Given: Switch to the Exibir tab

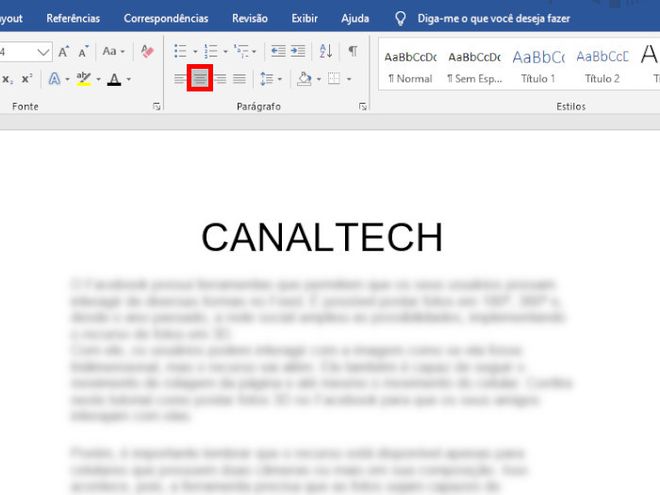Looking at the screenshot, I should pos(304,19).
